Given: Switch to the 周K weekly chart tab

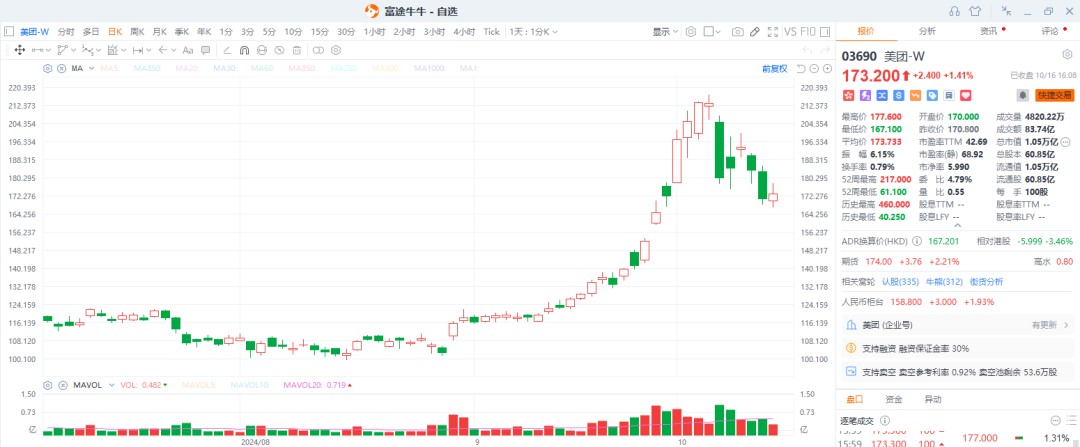Looking at the screenshot, I should pyautogui.click(x=137, y=32).
